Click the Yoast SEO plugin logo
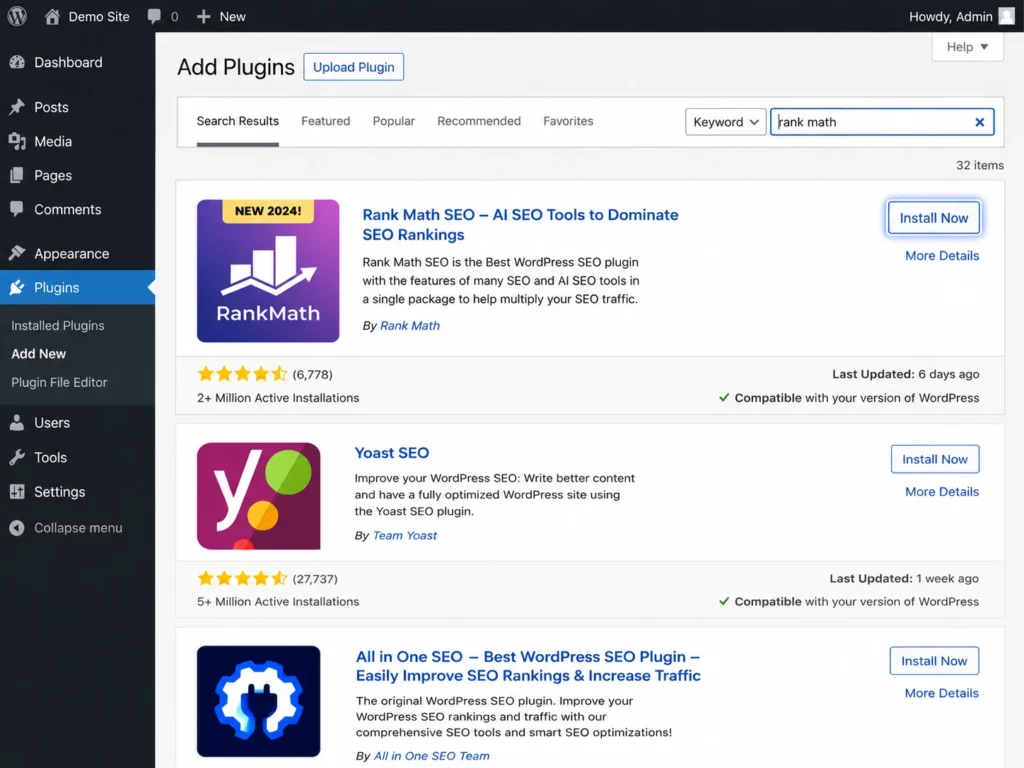 pos(259,496)
